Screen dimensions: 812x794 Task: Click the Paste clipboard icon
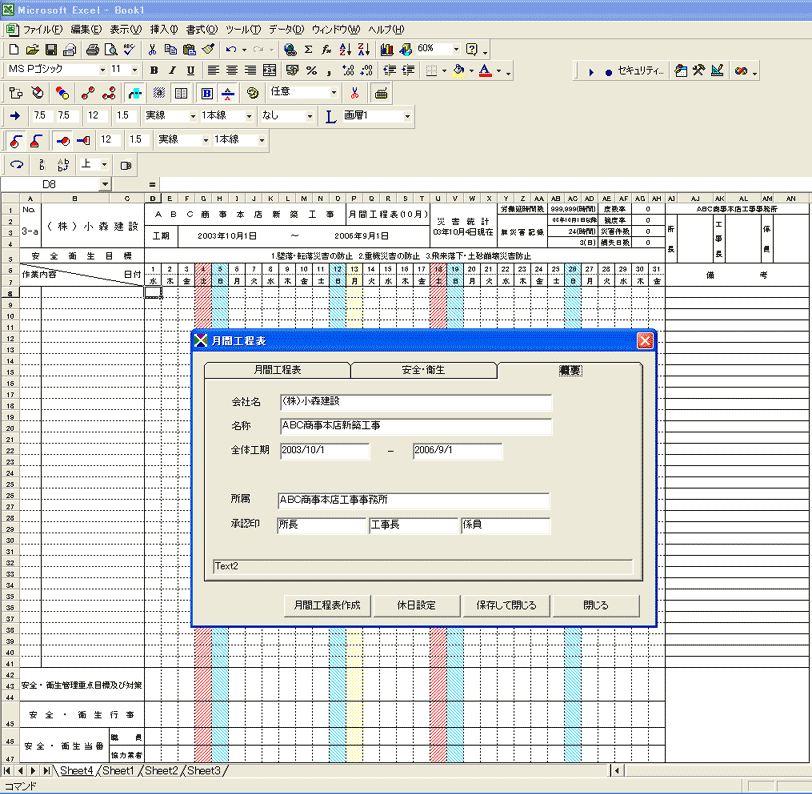tap(190, 49)
